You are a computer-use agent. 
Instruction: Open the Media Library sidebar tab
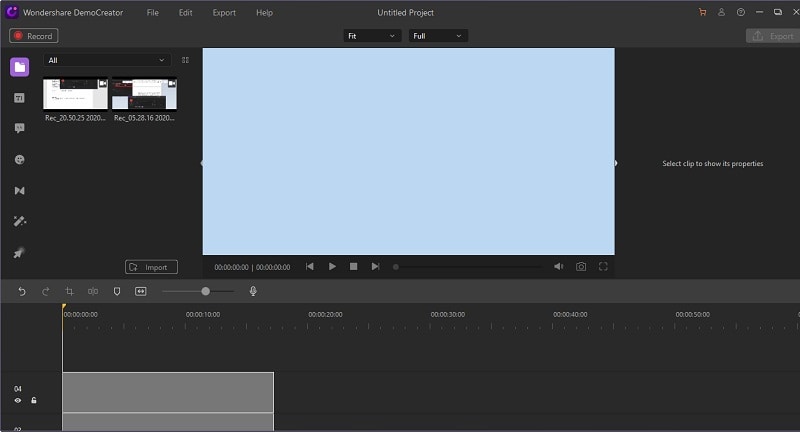click(x=19, y=67)
